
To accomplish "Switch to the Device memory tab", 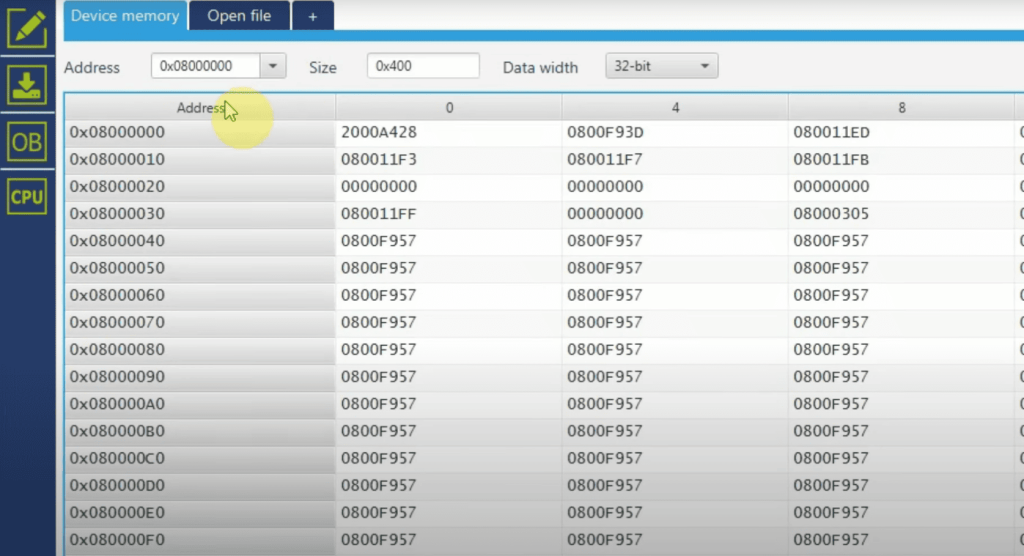I will click(x=125, y=16).
